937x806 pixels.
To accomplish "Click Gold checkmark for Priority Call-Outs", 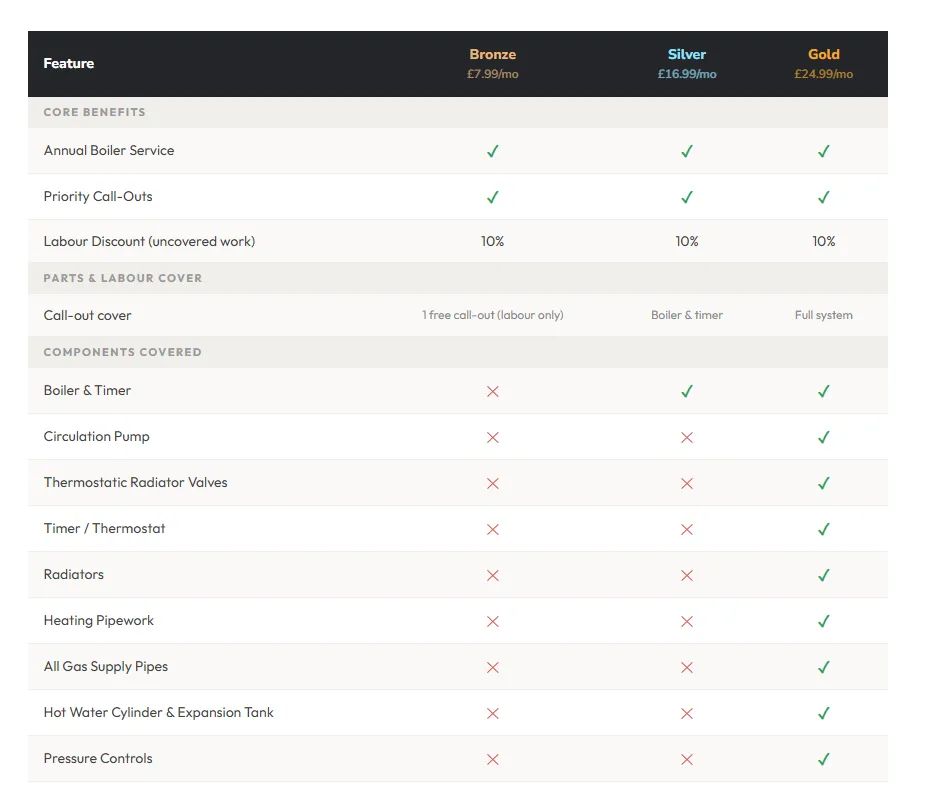I will click(823, 197).
